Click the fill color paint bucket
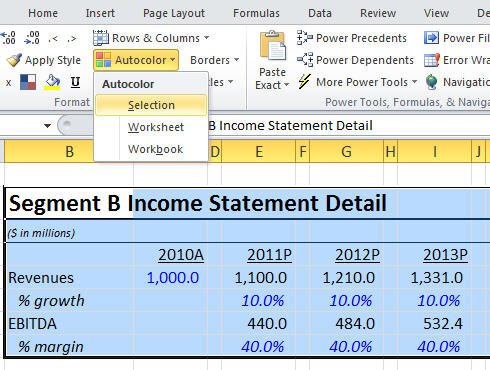The image size is (490, 370). tap(52, 82)
